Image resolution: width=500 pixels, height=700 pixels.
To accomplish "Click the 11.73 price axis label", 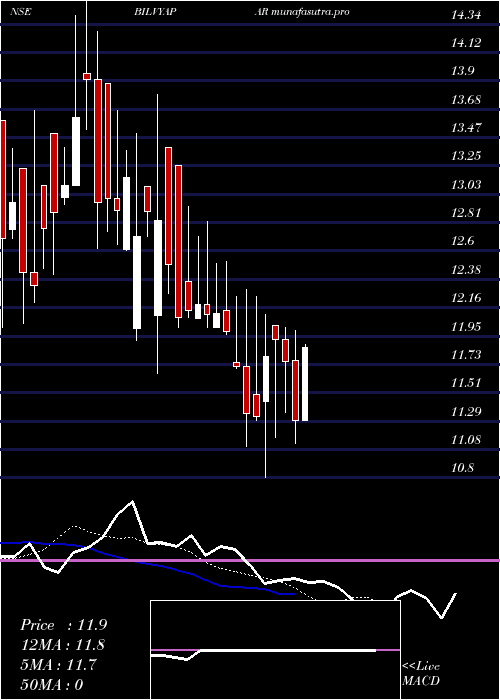I will 466,355.
